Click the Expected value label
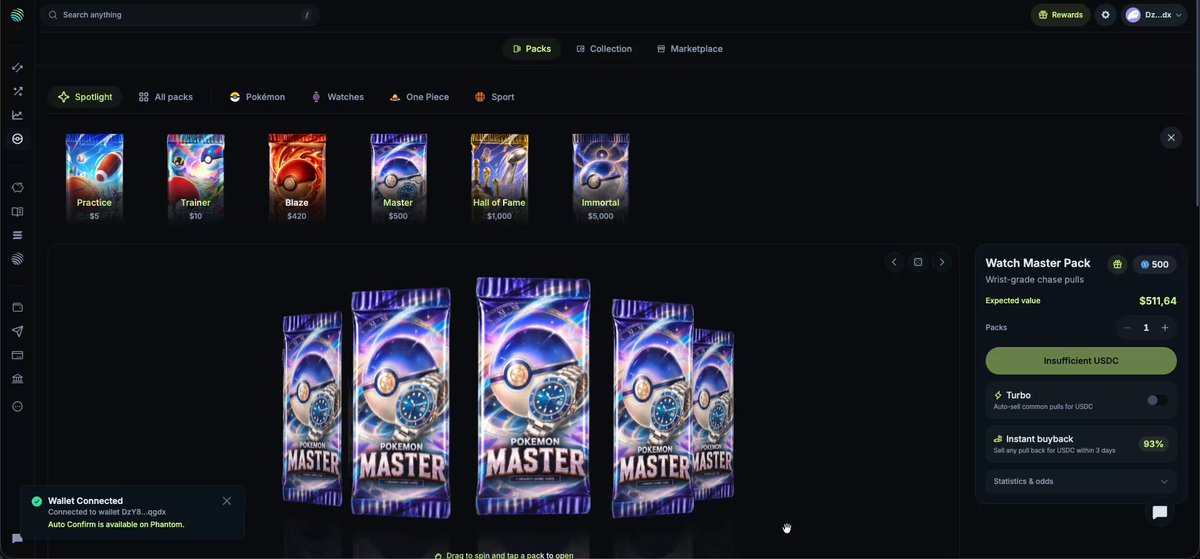This screenshot has height=559, width=1200. coord(1013,301)
